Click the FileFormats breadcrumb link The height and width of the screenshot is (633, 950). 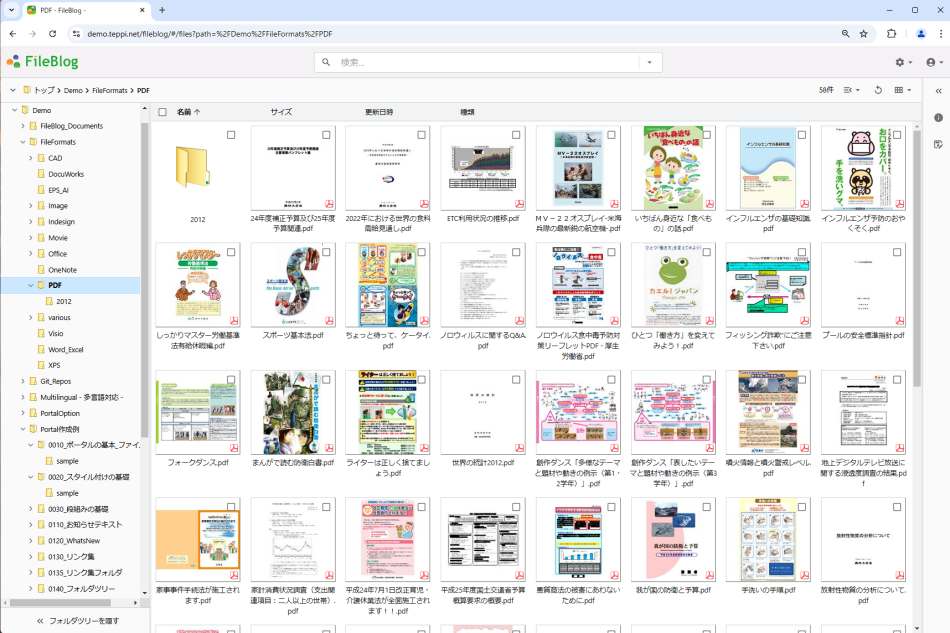tap(110, 90)
